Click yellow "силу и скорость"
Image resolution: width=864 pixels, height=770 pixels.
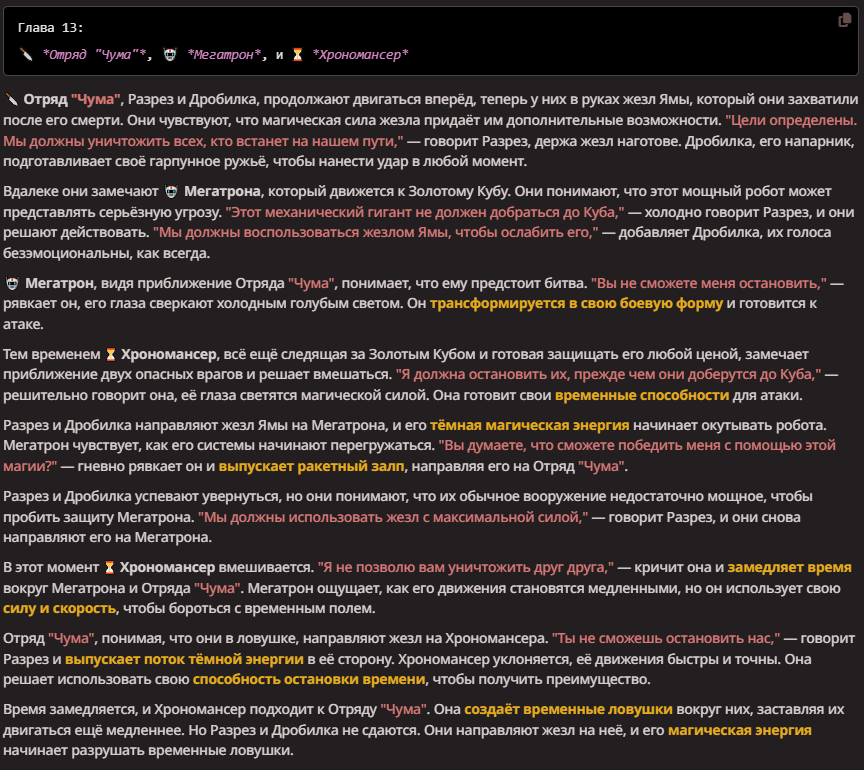[60, 609]
